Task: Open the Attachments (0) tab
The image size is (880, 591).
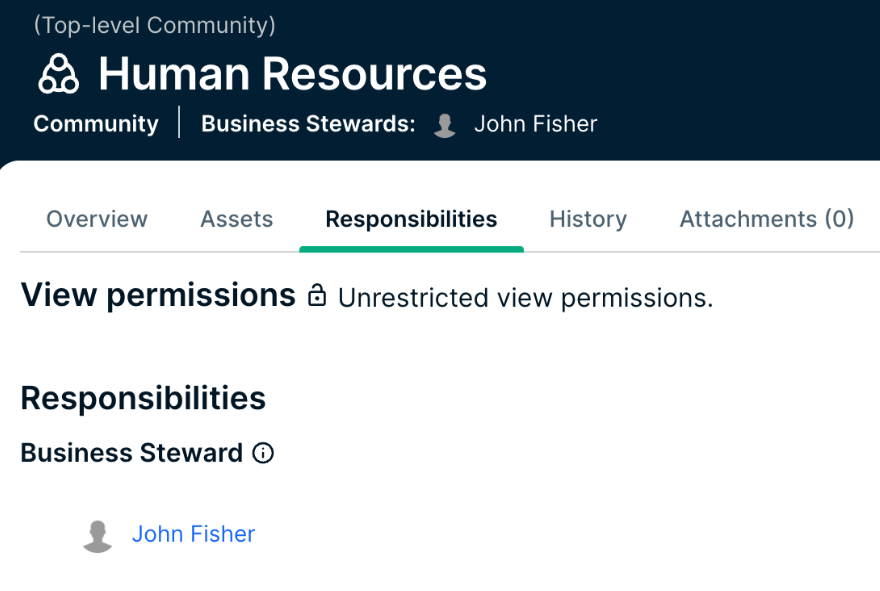Action: (x=766, y=219)
